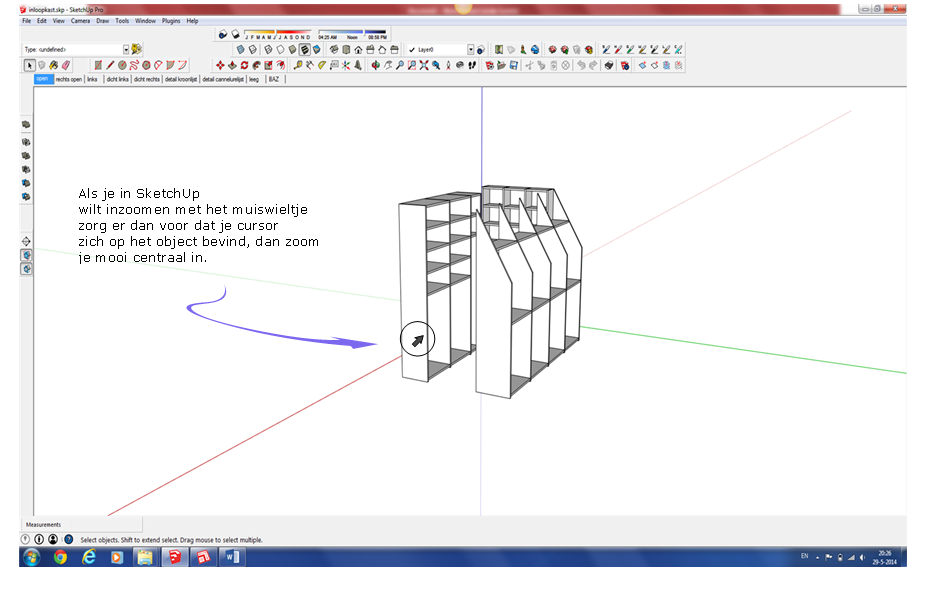
Task: Toggle shadows display on
Action: tap(235, 34)
